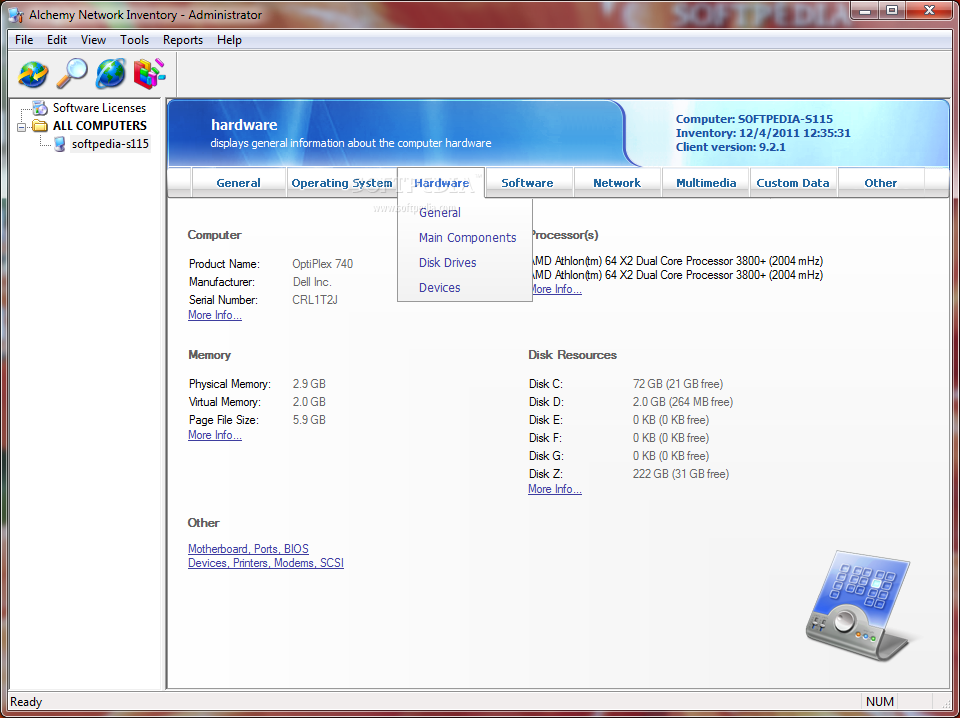This screenshot has height=718, width=960.
Task: Open More Info under Disk Resources
Action: pos(555,489)
